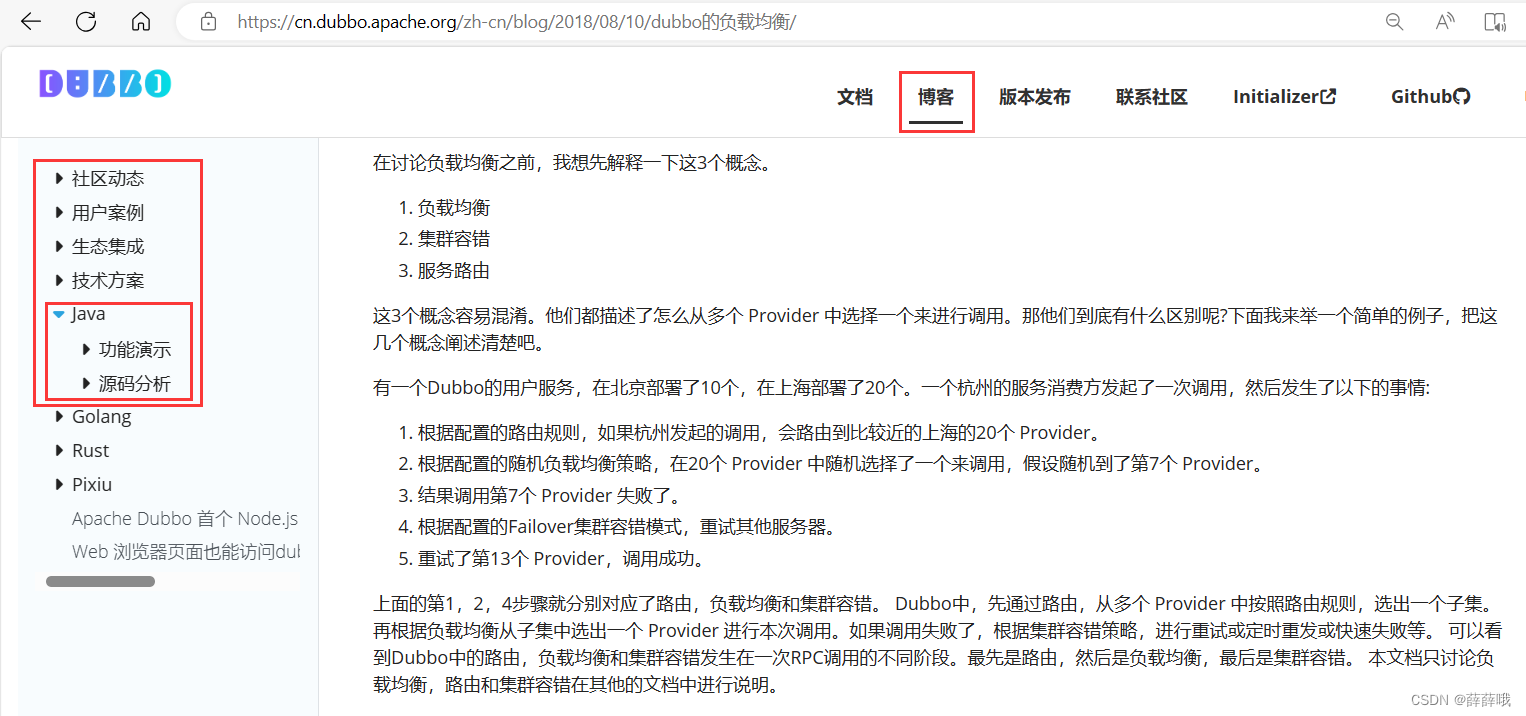This screenshot has width=1526, height=716.
Task: Open 联系社区 page
Action: tap(1151, 96)
